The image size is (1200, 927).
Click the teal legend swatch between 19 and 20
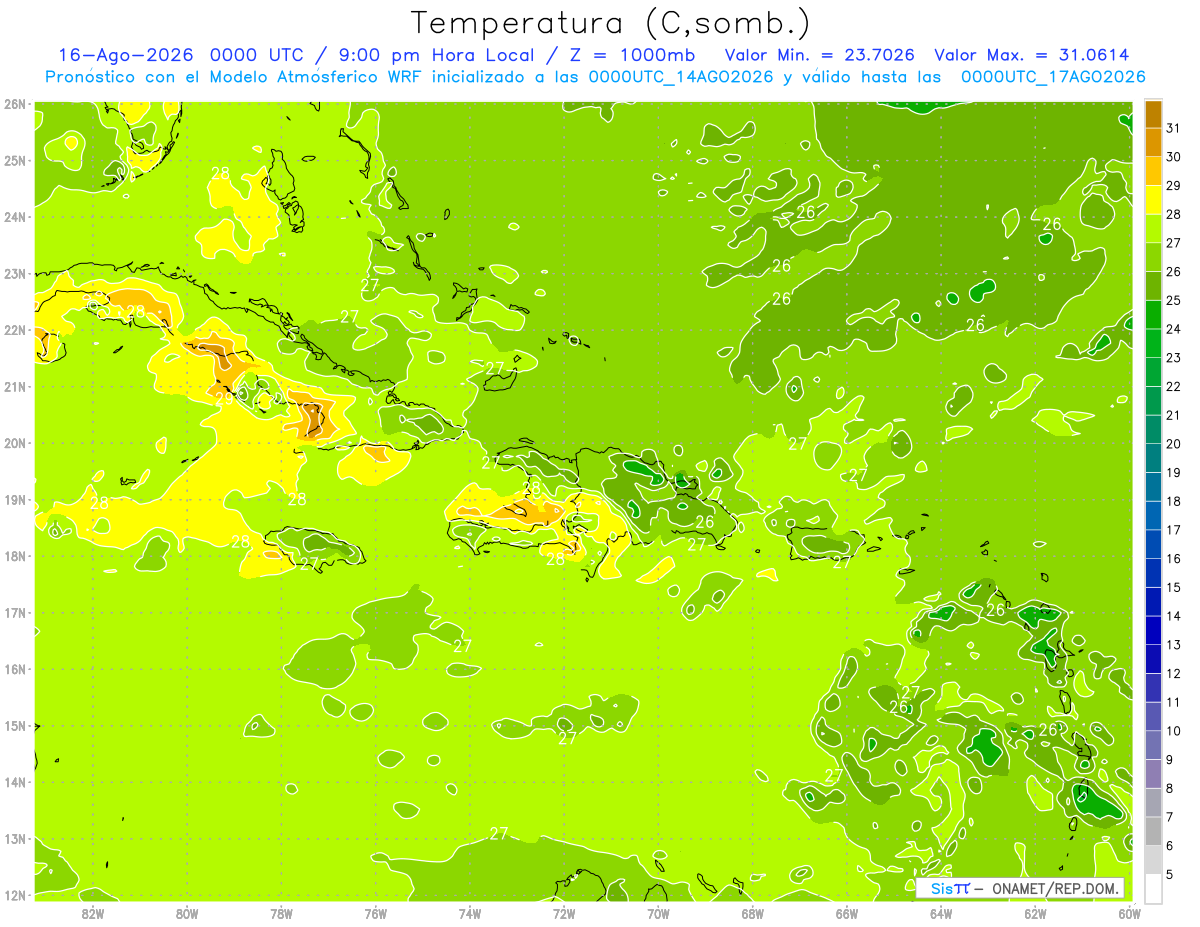[x=1153, y=458]
